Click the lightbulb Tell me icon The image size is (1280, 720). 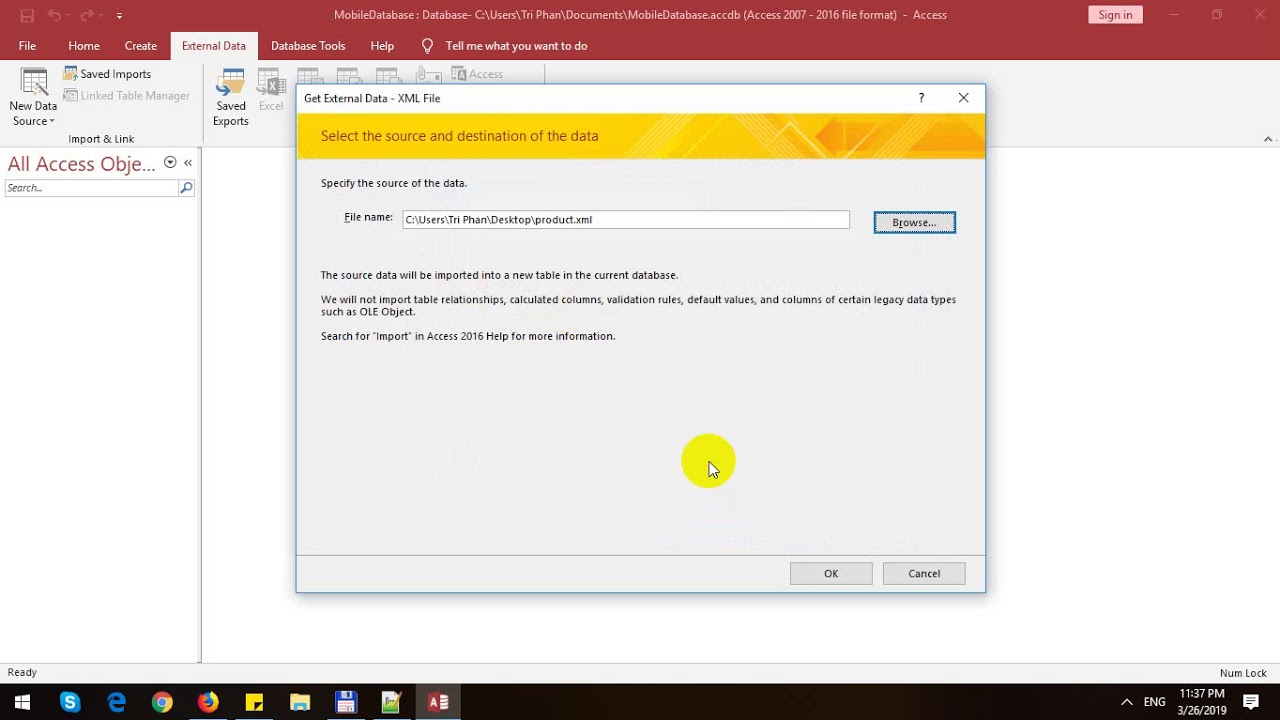pos(427,46)
